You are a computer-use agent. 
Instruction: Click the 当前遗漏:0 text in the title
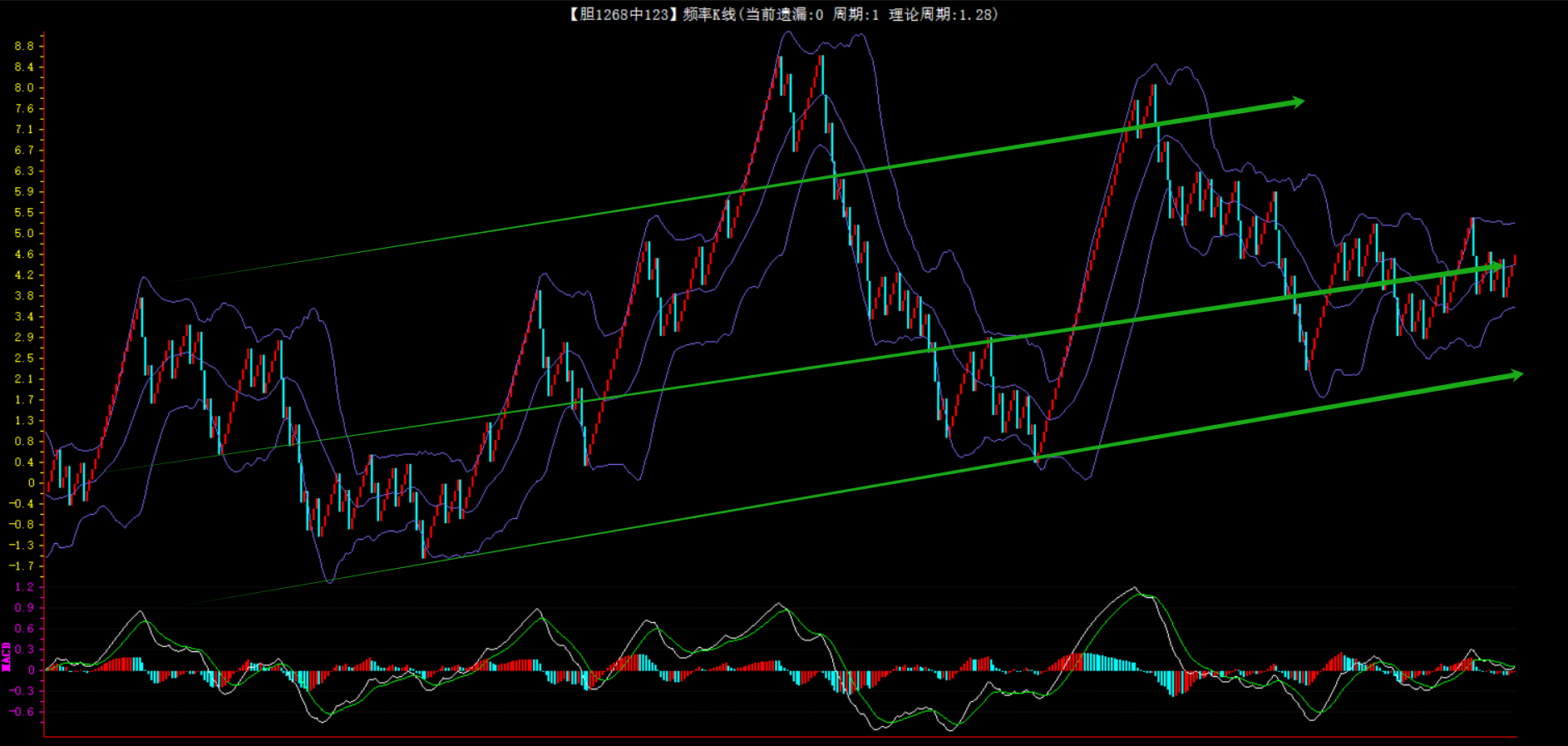[x=784, y=14]
